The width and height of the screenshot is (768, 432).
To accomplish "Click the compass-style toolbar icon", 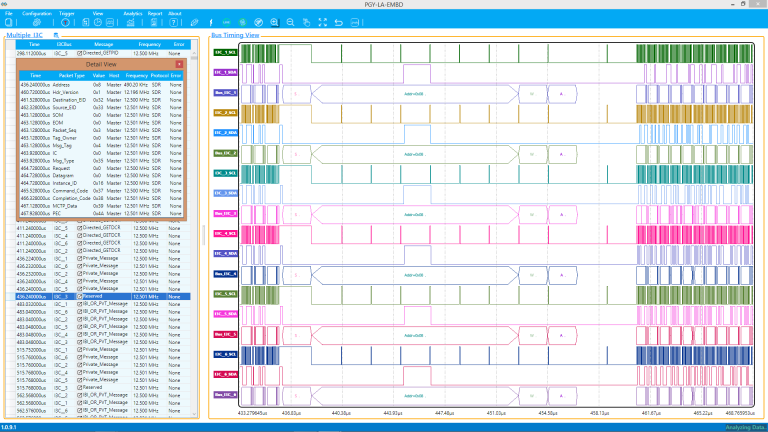I will 259,23.
